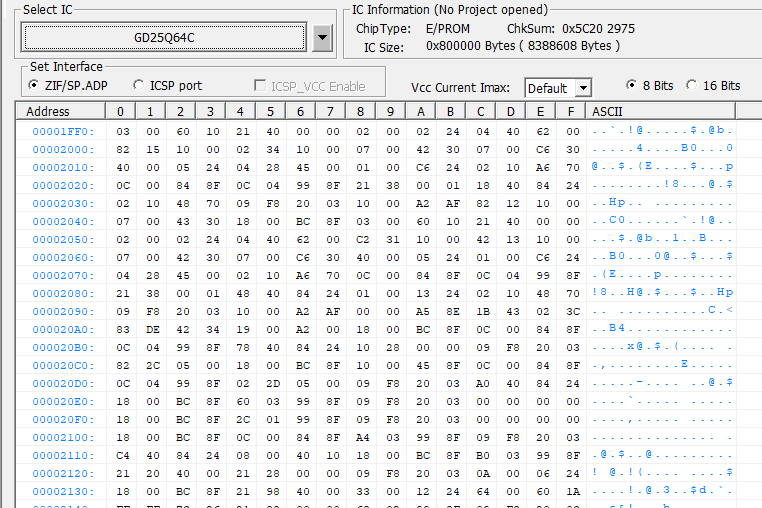Select the ZIF/SP.ADP interface option
The height and width of the screenshot is (508, 762).
coord(35,86)
